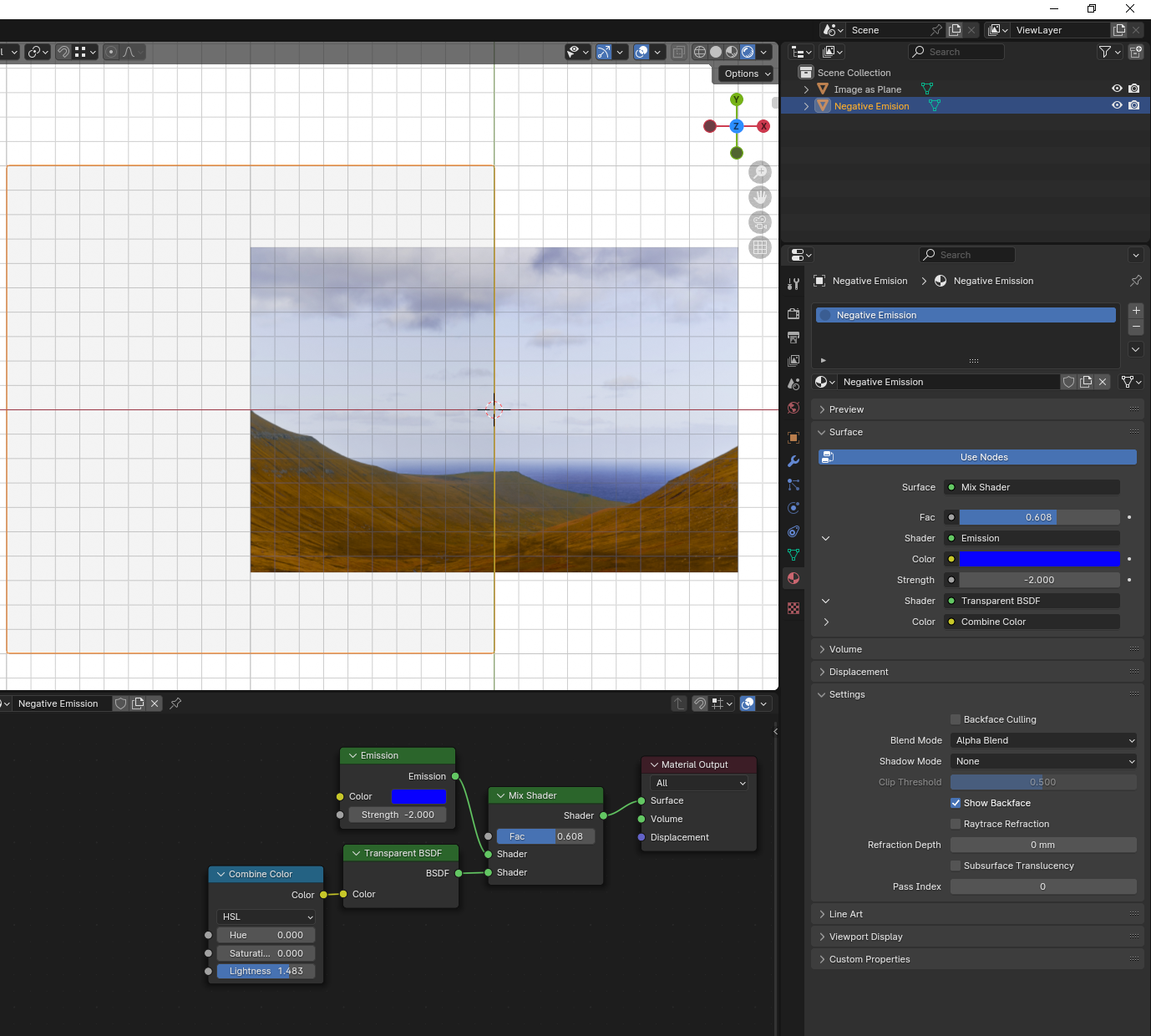Click the Combine Color input field
Screen dimensions: 1151x1036
click(1032, 622)
